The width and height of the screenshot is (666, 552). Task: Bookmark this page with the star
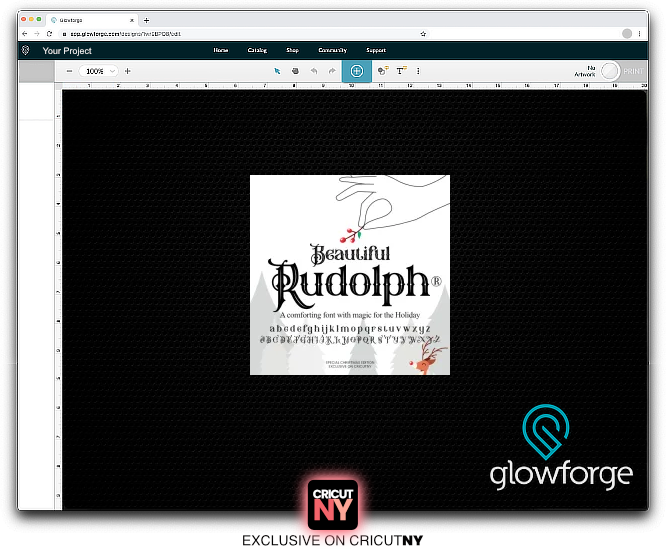tap(423, 34)
